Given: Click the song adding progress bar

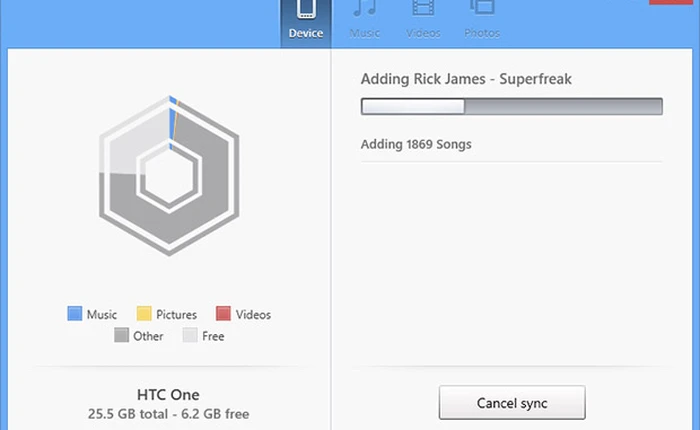Looking at the screenshot, I should [511, 107].
